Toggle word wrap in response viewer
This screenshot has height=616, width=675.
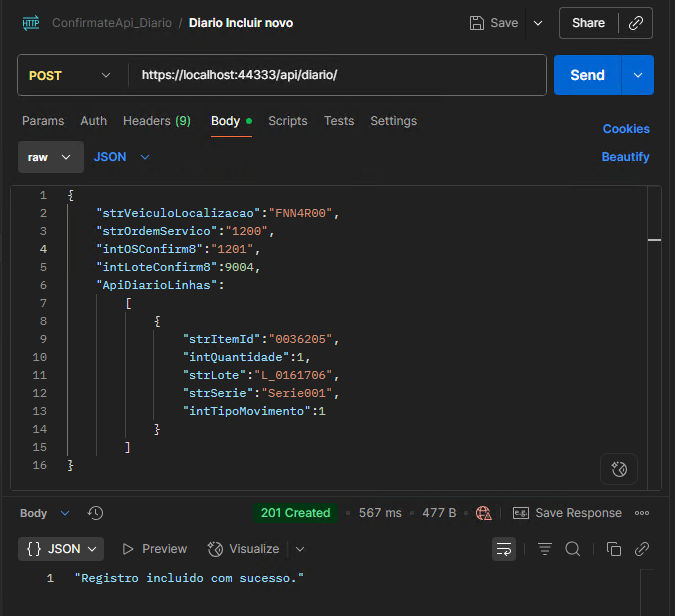[504, 549]
